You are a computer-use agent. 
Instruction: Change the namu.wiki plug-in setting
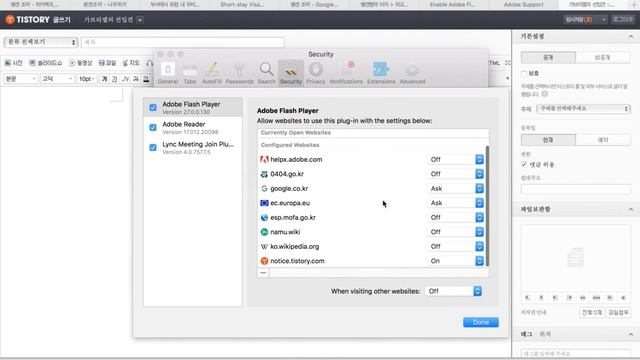(456, 232)
